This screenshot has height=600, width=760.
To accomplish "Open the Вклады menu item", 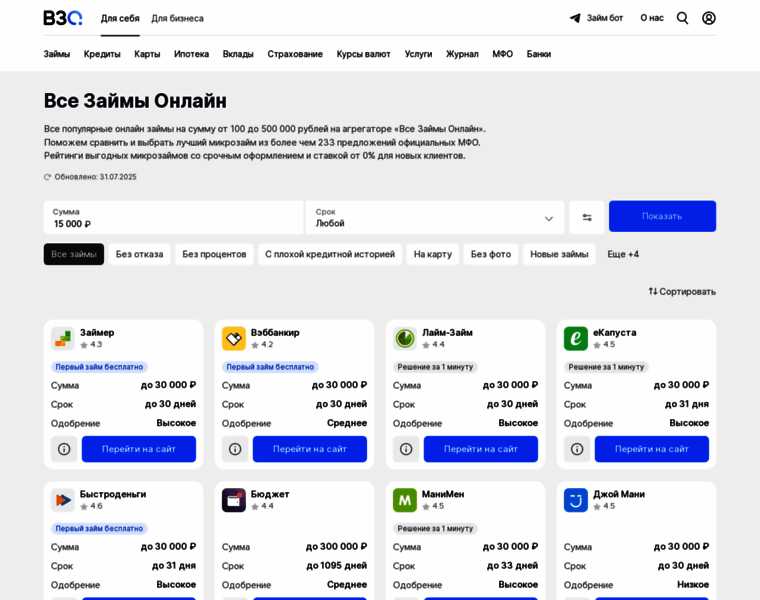I will point(238,54).
